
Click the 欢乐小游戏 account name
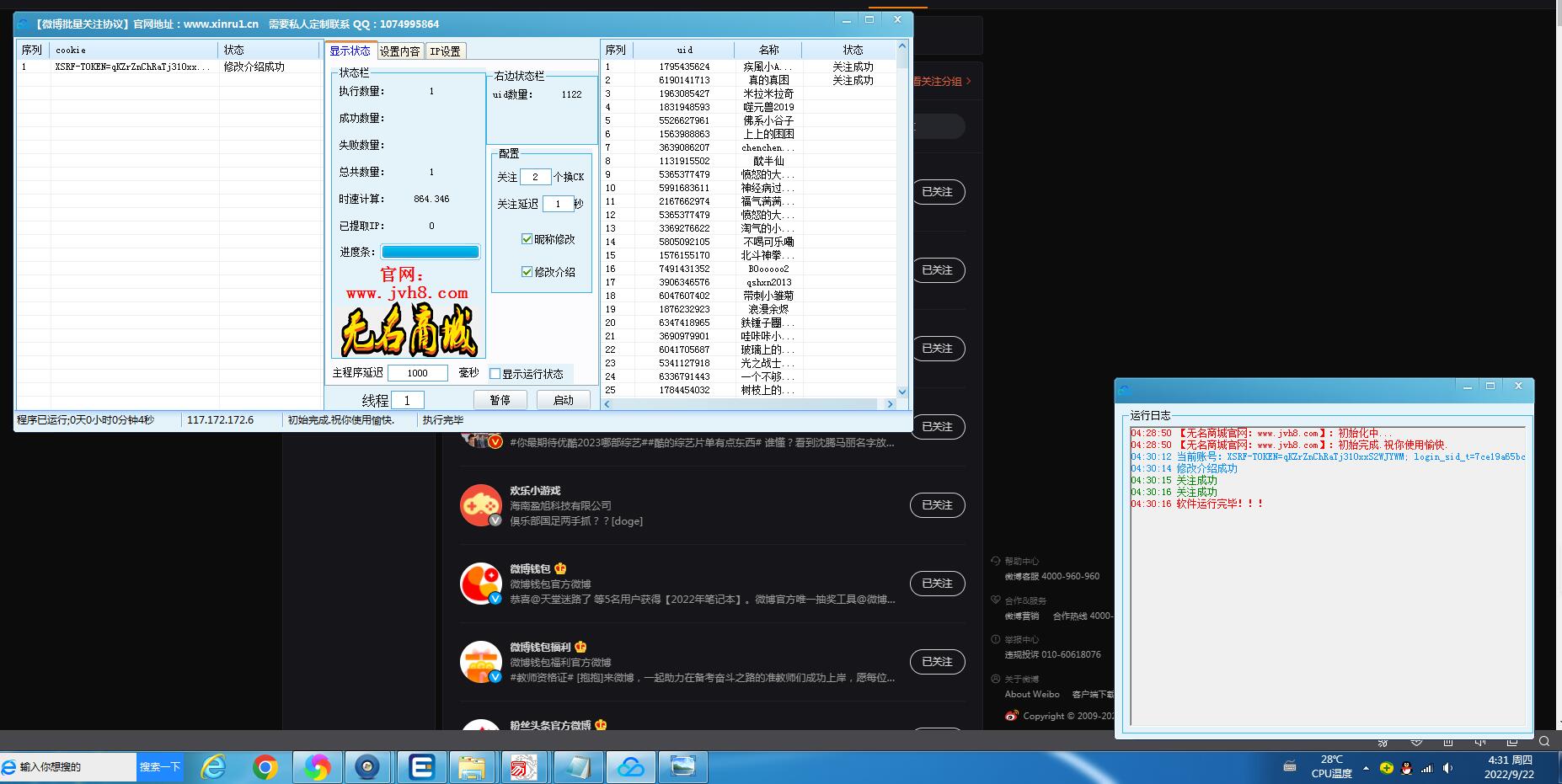[535, 490]
